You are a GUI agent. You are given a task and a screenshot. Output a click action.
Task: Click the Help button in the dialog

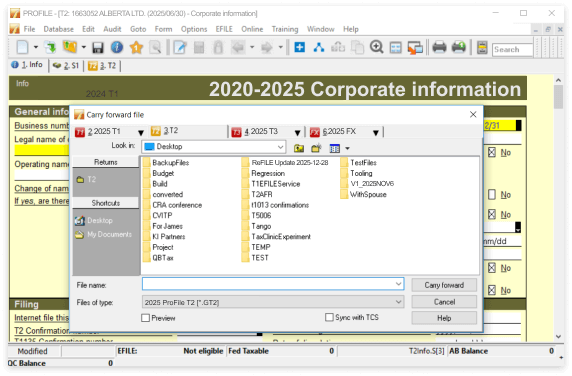444,318
